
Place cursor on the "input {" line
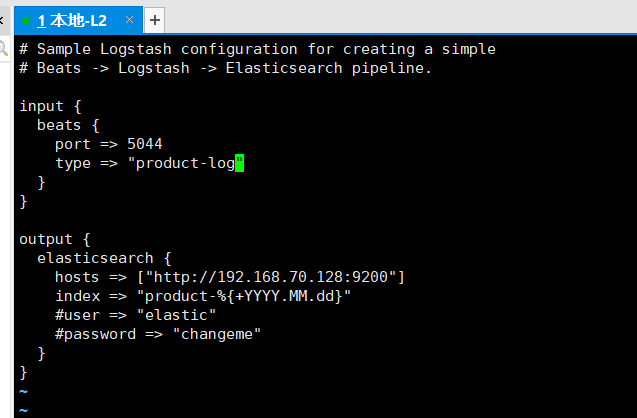(x=50, y=106)
